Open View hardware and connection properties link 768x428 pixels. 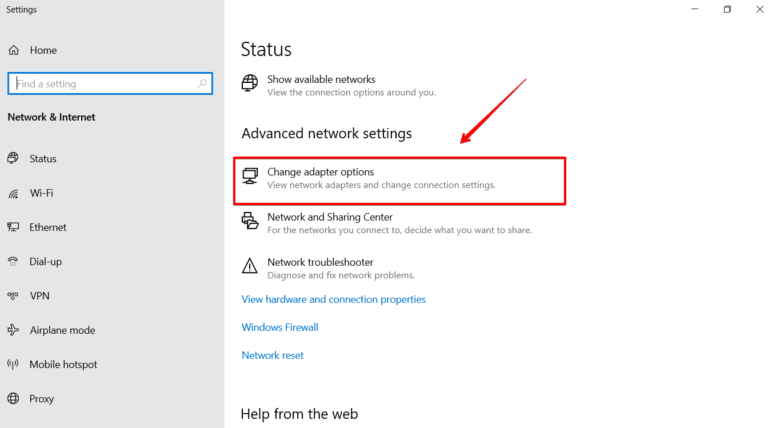(x=333, y=299)
